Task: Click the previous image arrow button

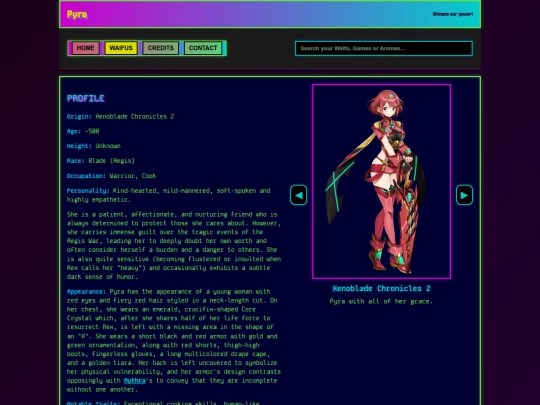Action: click(299, 195)
